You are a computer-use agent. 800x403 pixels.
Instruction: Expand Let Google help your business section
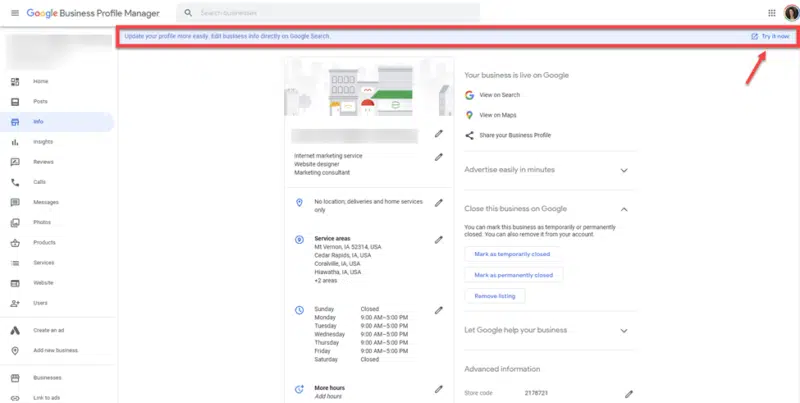[x=624, y=330]
